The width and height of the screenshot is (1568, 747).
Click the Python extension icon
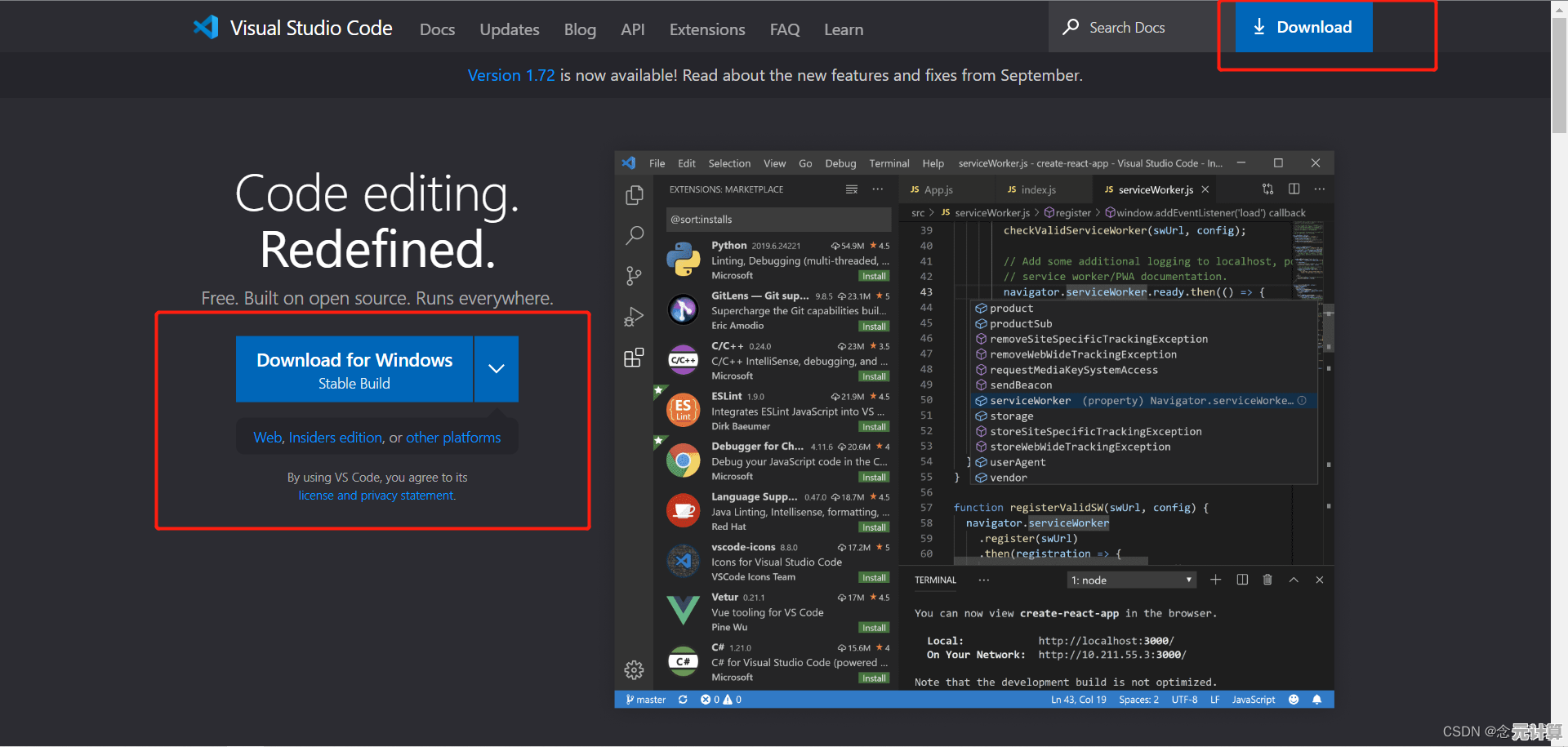684,260
